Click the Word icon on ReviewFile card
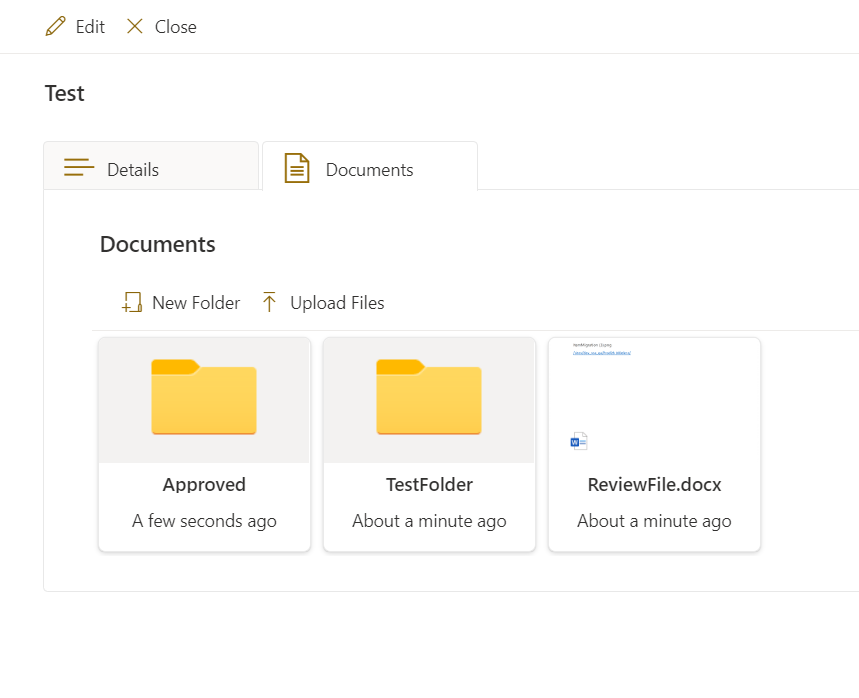Image resolution: width=859 pixels, height=698 pixels. (579, 441)
